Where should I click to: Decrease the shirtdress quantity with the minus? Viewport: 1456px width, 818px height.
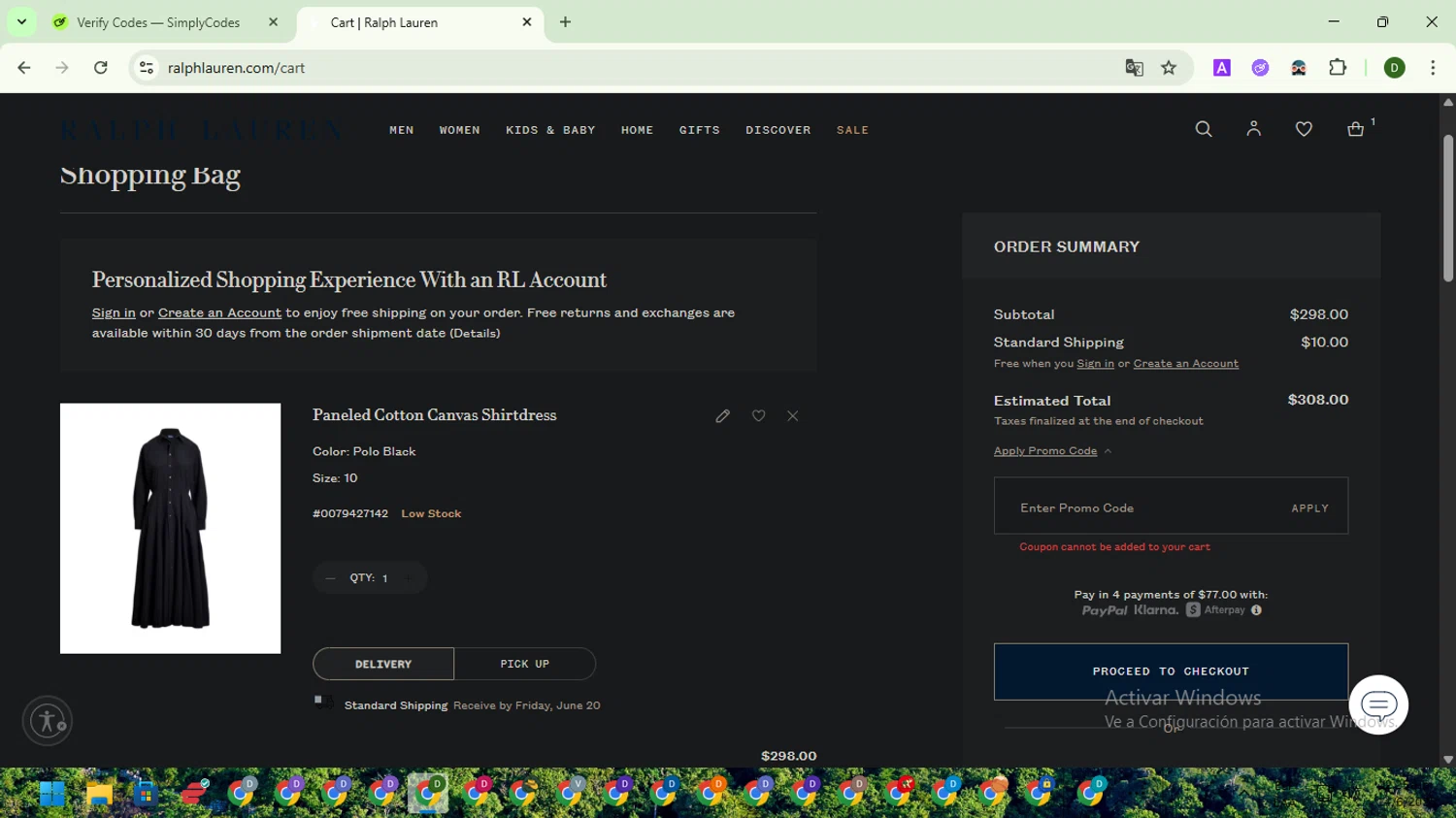pyautogui.click(x=330, y=578)
